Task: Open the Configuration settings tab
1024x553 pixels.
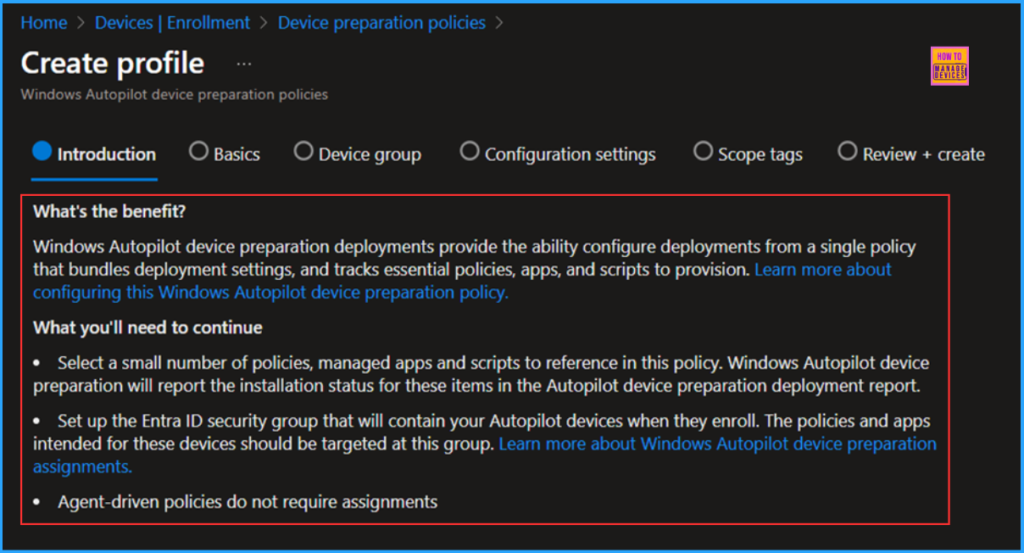Action: (x=558, y=154)
